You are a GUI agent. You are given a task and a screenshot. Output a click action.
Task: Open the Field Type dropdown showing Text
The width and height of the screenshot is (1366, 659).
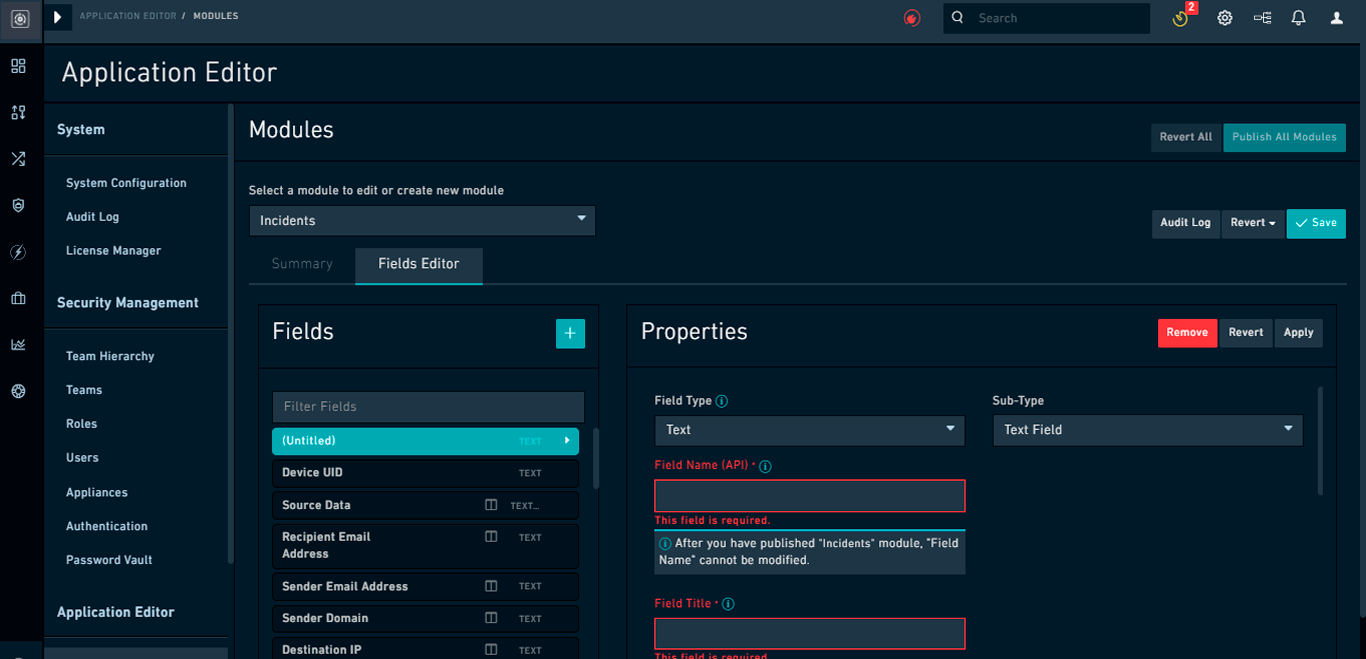click(x=808, y=429)
